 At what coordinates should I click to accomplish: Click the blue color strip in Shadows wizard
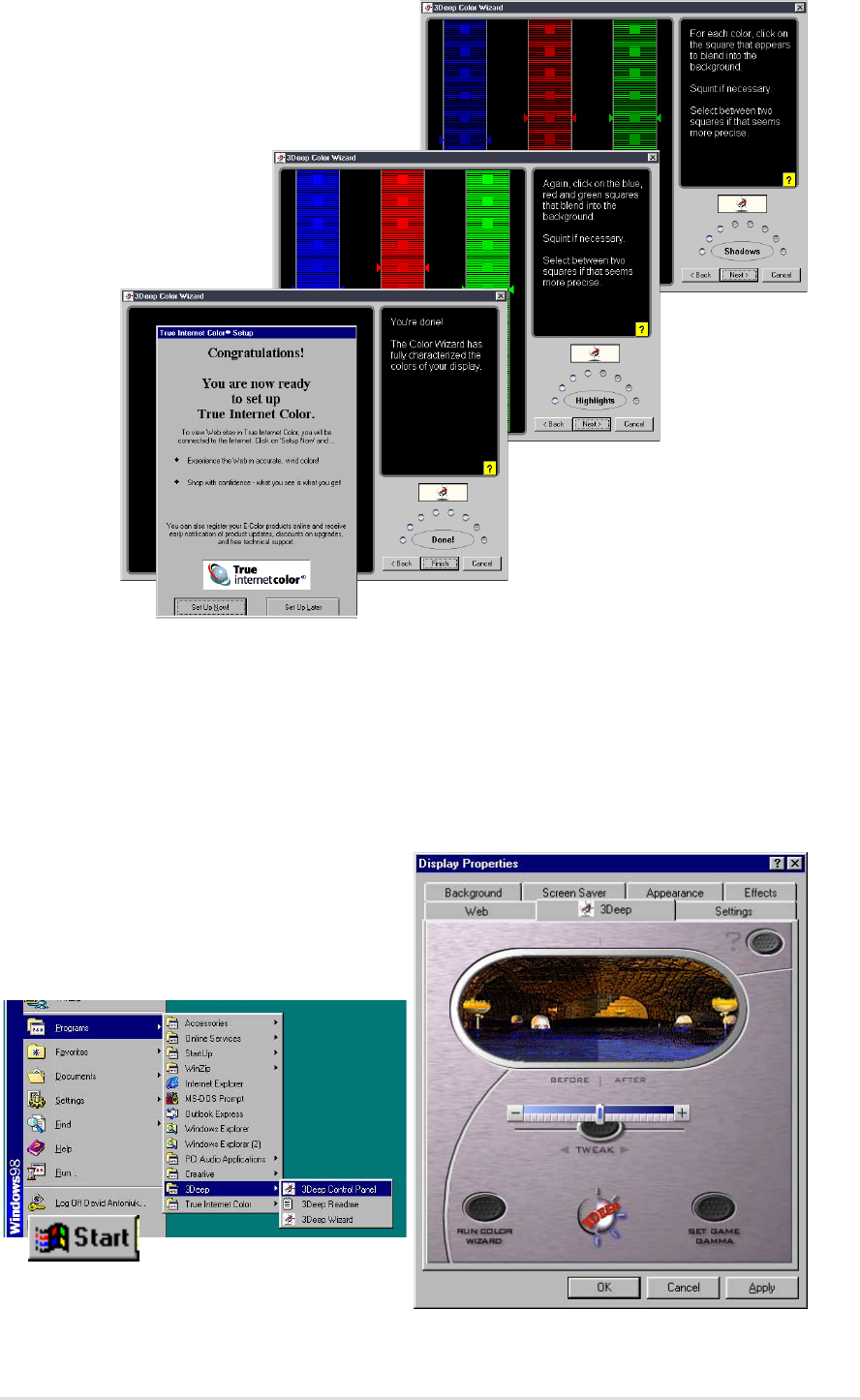(466, 83)
